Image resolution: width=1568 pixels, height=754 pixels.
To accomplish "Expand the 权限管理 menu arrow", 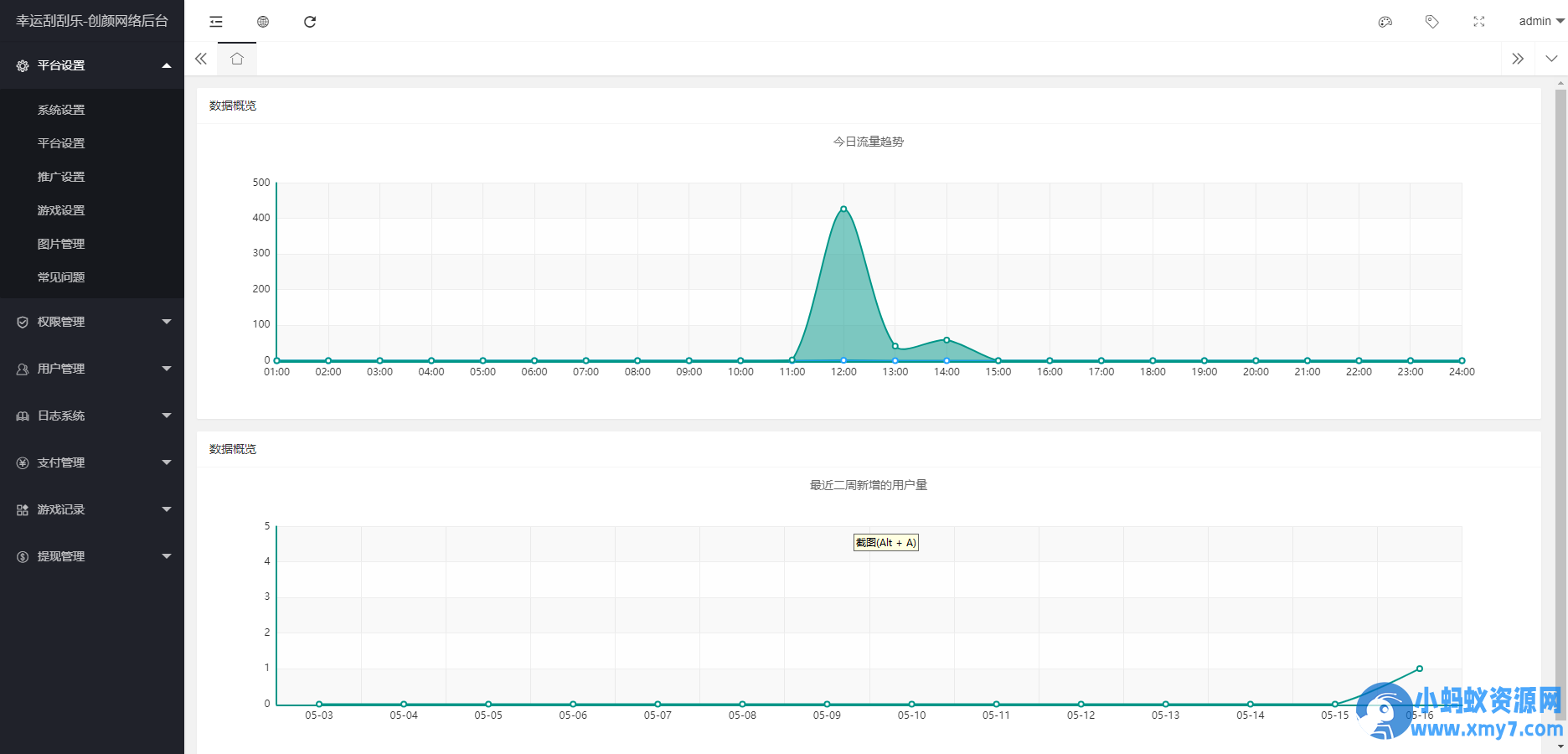I will tap(167, 322).
